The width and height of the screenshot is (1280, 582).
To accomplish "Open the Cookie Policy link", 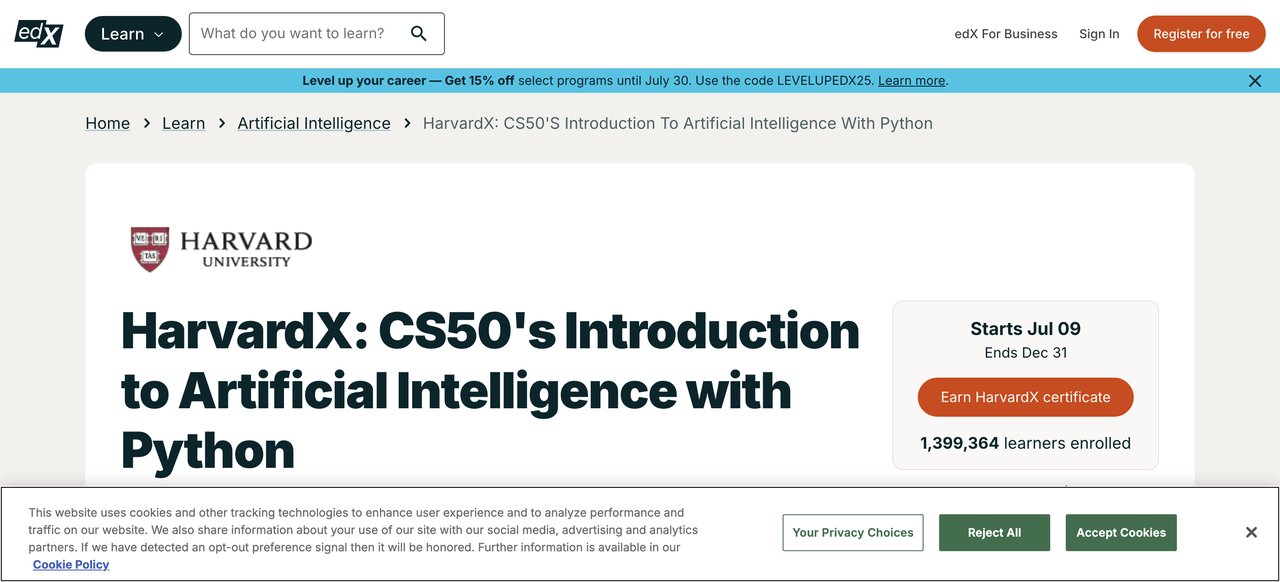I will (71, 565).
